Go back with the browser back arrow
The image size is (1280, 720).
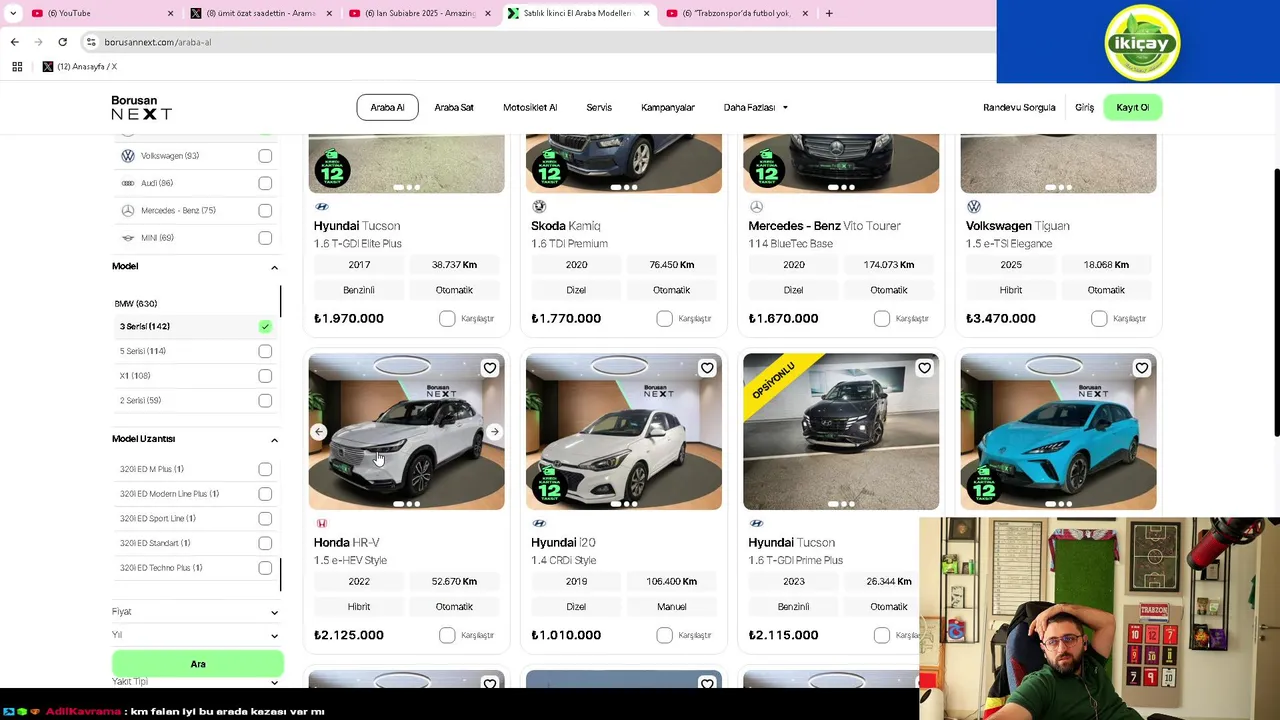click(14, 42)
